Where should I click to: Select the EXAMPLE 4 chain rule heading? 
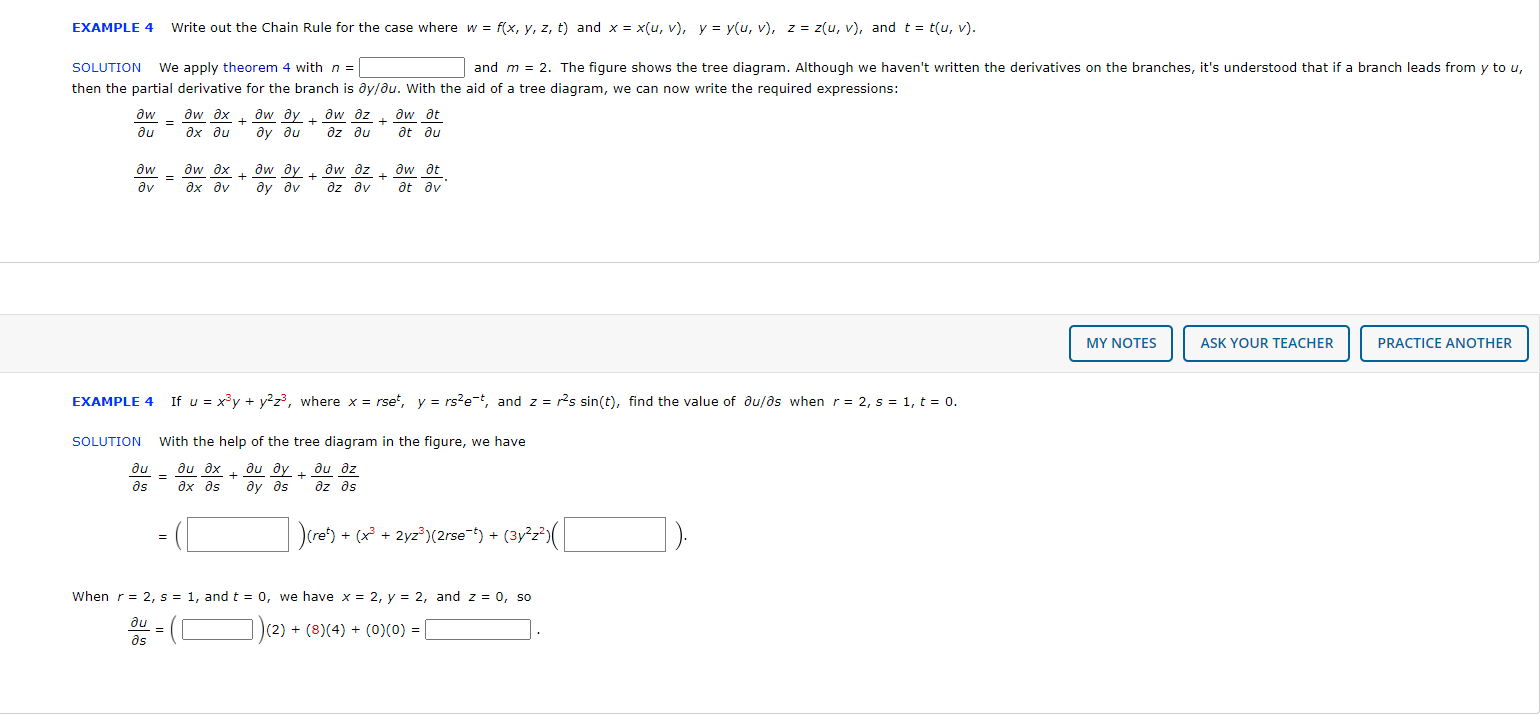point(111,27)
